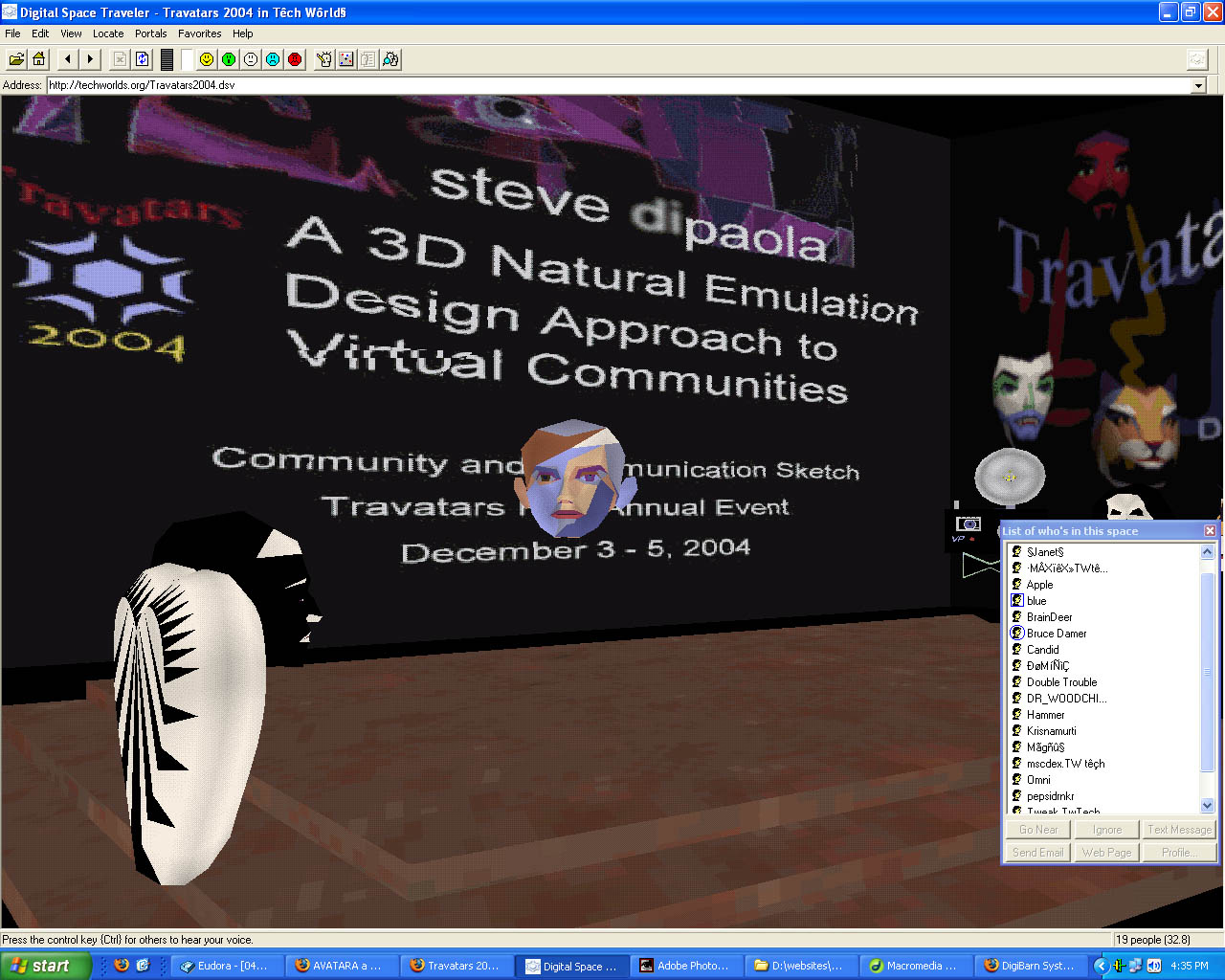This screenshot has width=1225, height=980.
Task: Click the back arrow toolbar button
Action: pos(68,59)
